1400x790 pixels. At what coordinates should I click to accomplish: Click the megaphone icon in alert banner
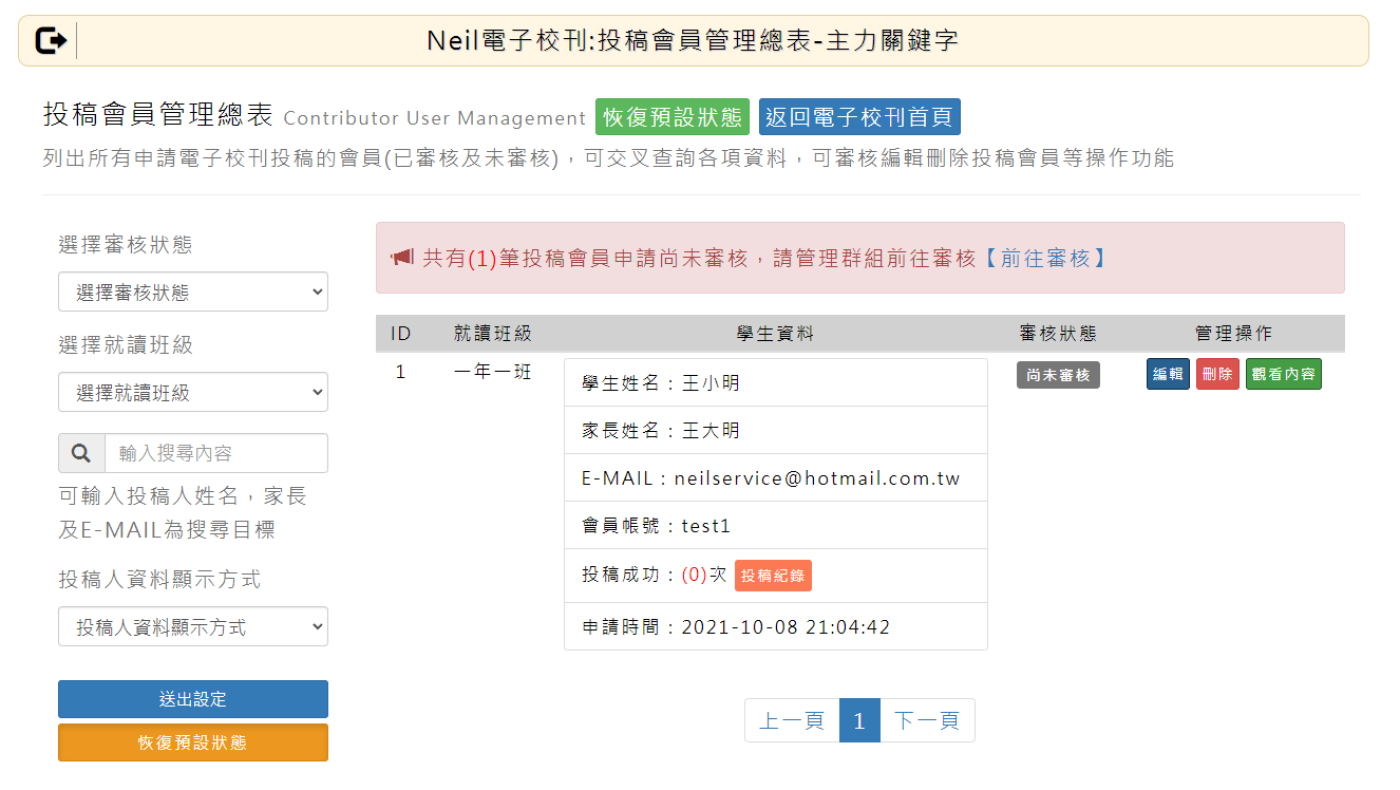(402, 258)
